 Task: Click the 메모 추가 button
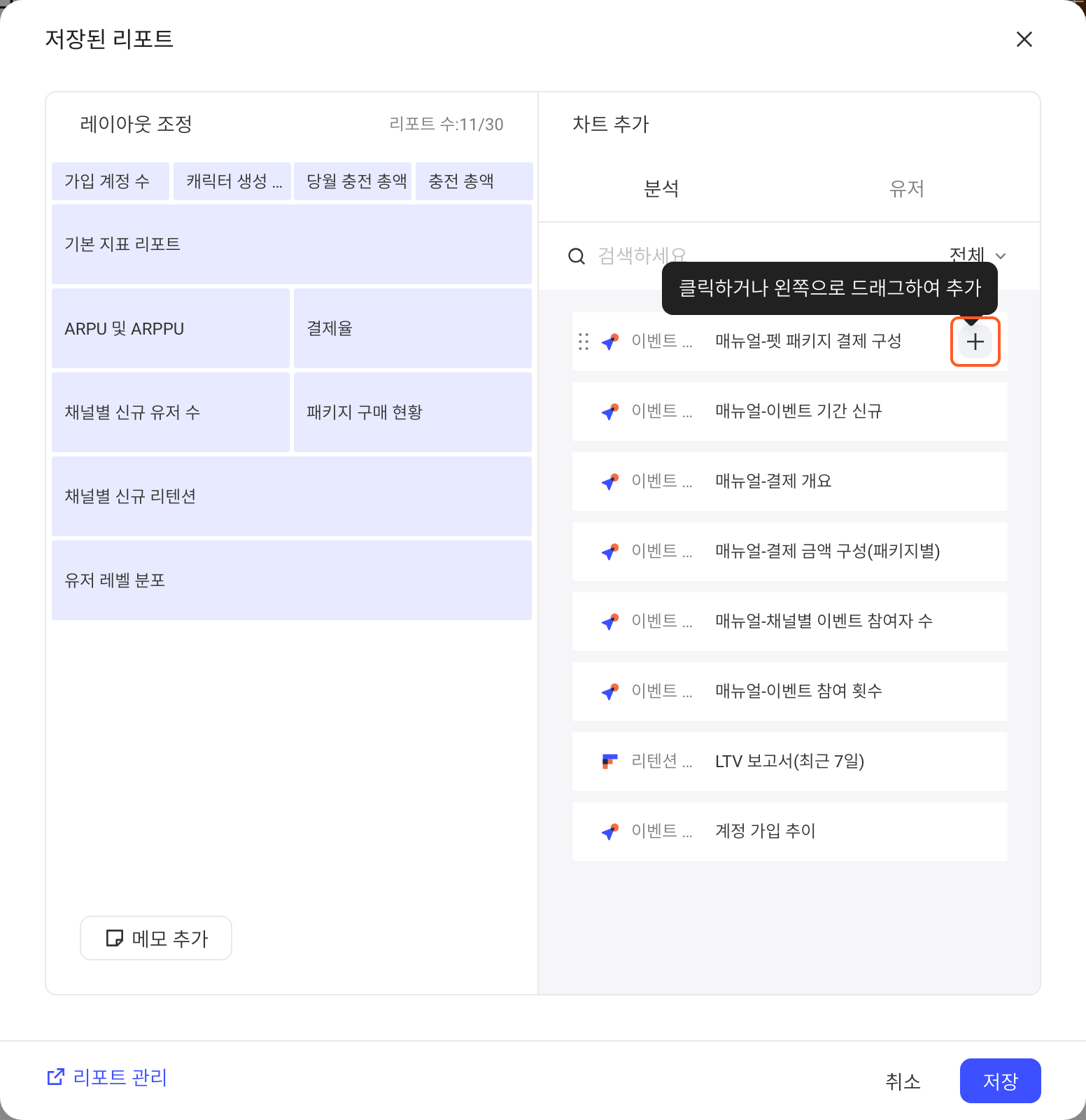coord(156,938)
